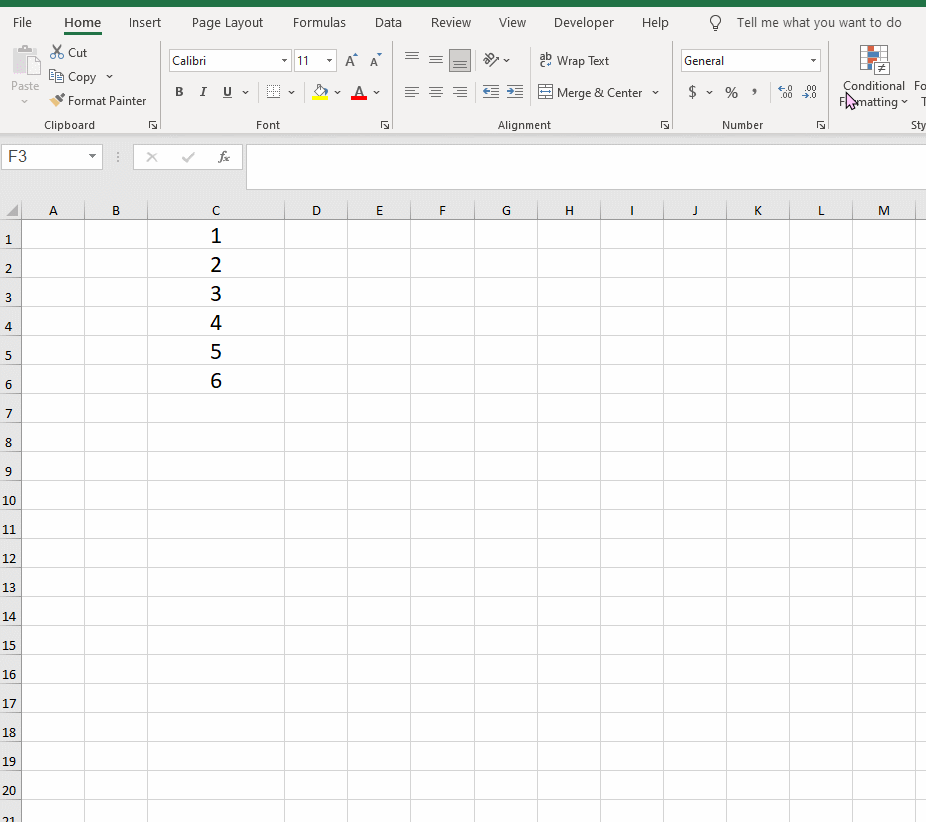
Task: Switch to the Insert tab
Action: (145, 22)
